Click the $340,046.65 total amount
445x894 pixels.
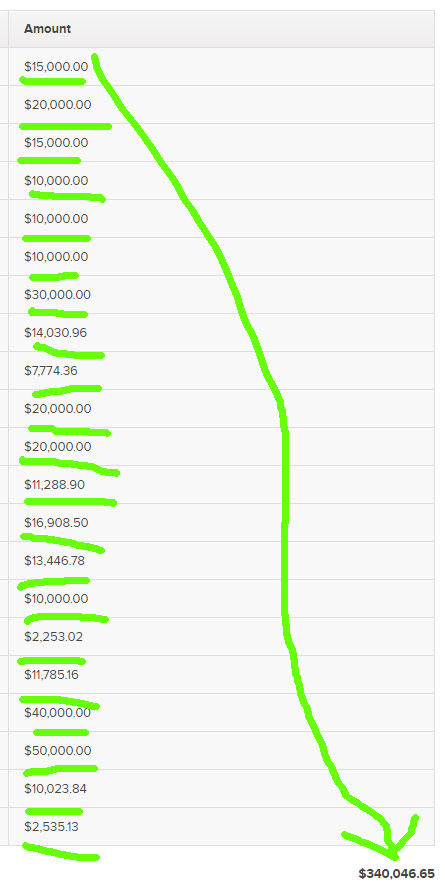coord(397,873)
